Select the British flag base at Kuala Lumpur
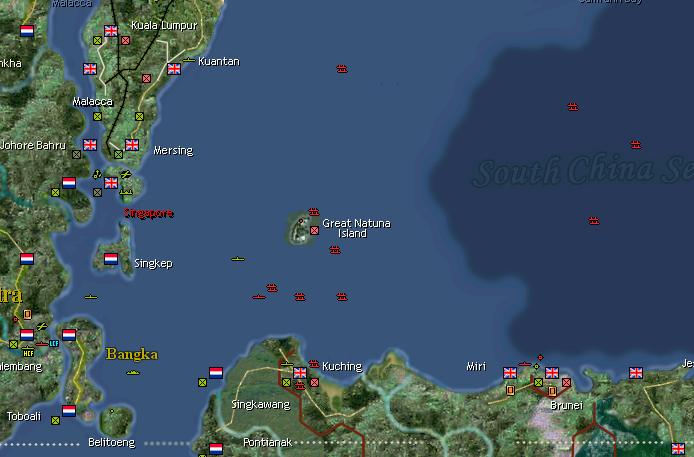Screen dimensions: 694x457 tap(111, 31)
